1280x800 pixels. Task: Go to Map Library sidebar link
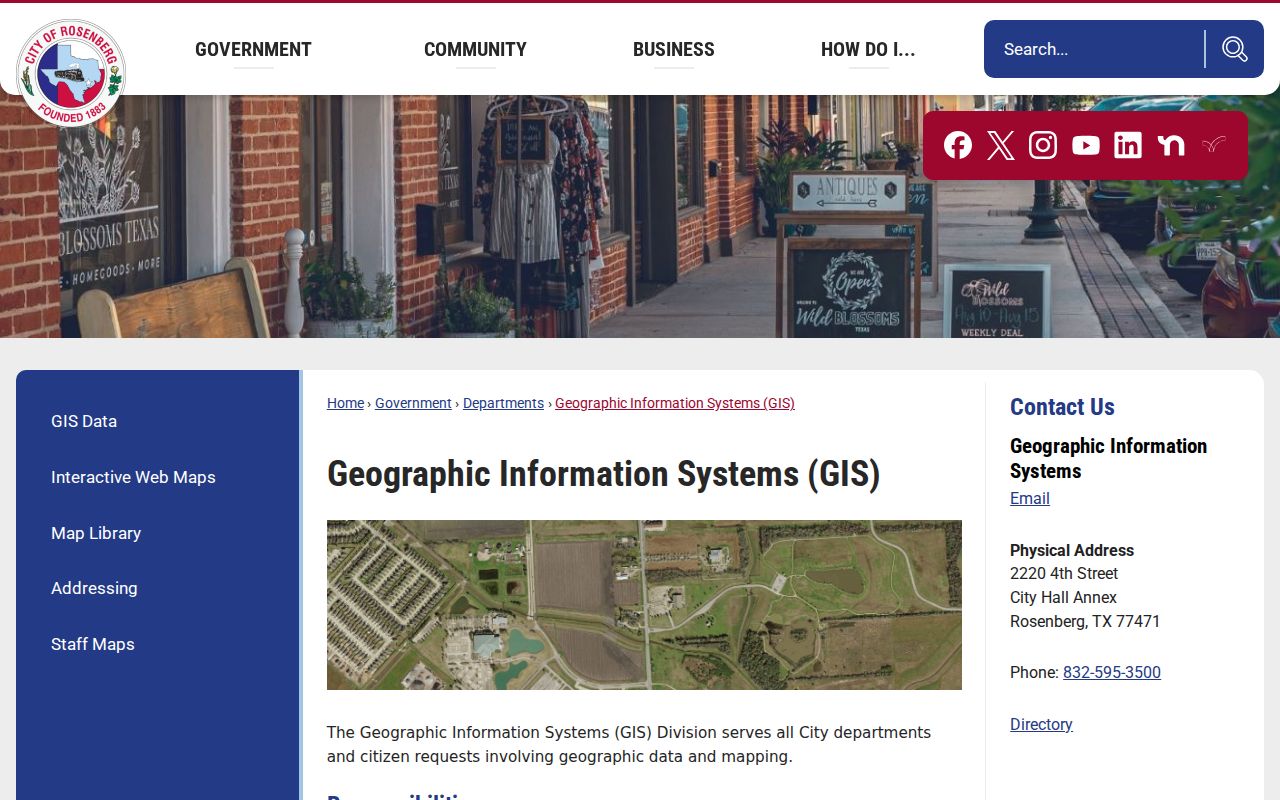pyautogui.click(x=96, y=533)
